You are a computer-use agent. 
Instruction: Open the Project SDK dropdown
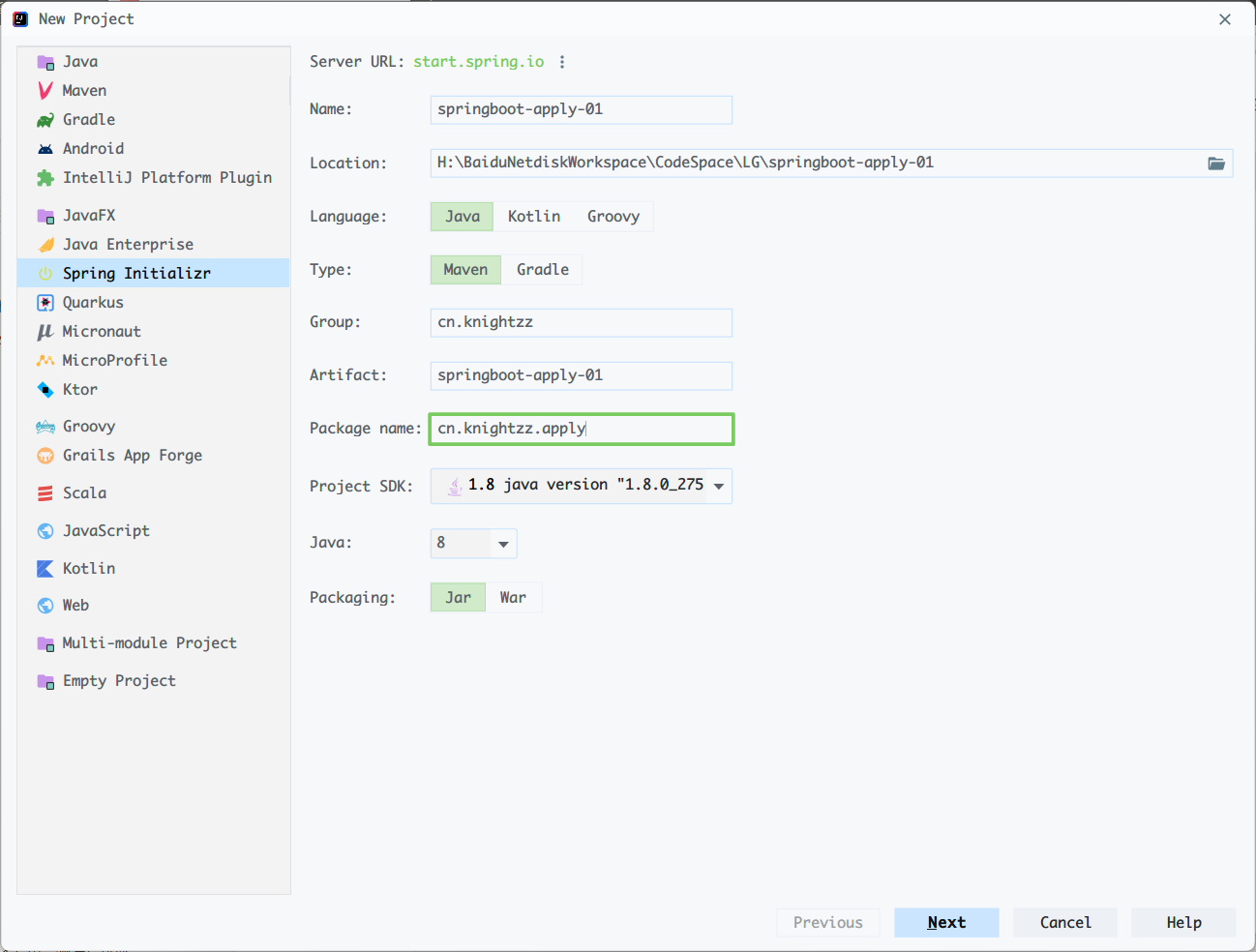pyautogui.click(x=581, y=486)
